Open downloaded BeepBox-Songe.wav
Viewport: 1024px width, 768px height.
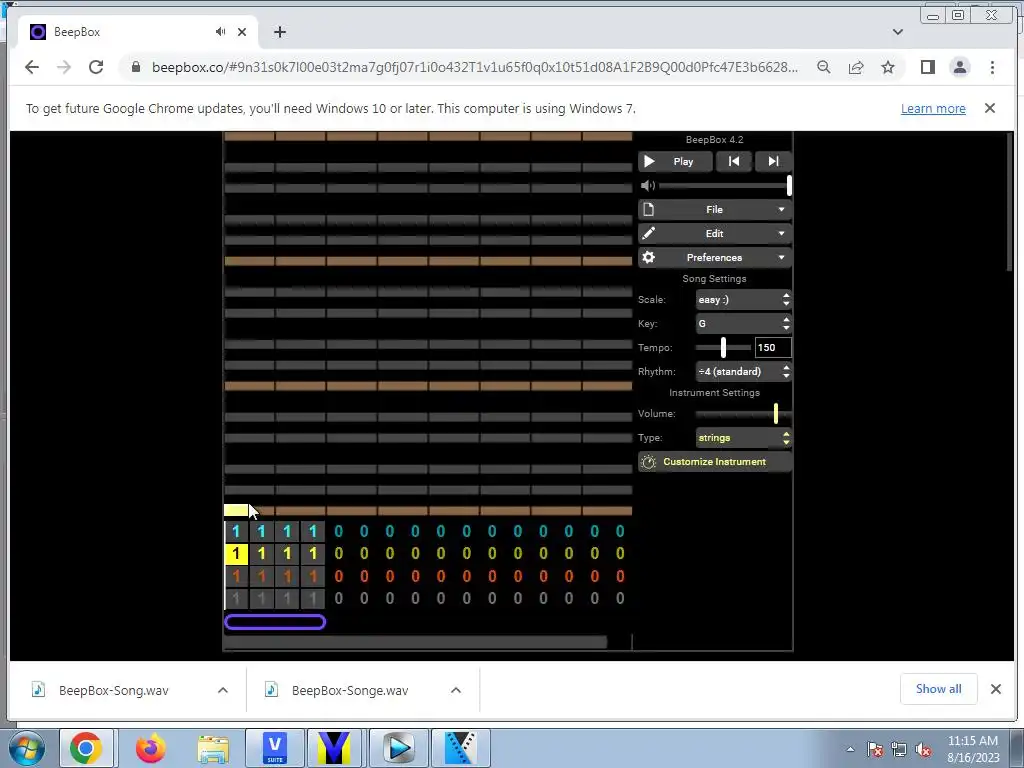tap(349, 690)
